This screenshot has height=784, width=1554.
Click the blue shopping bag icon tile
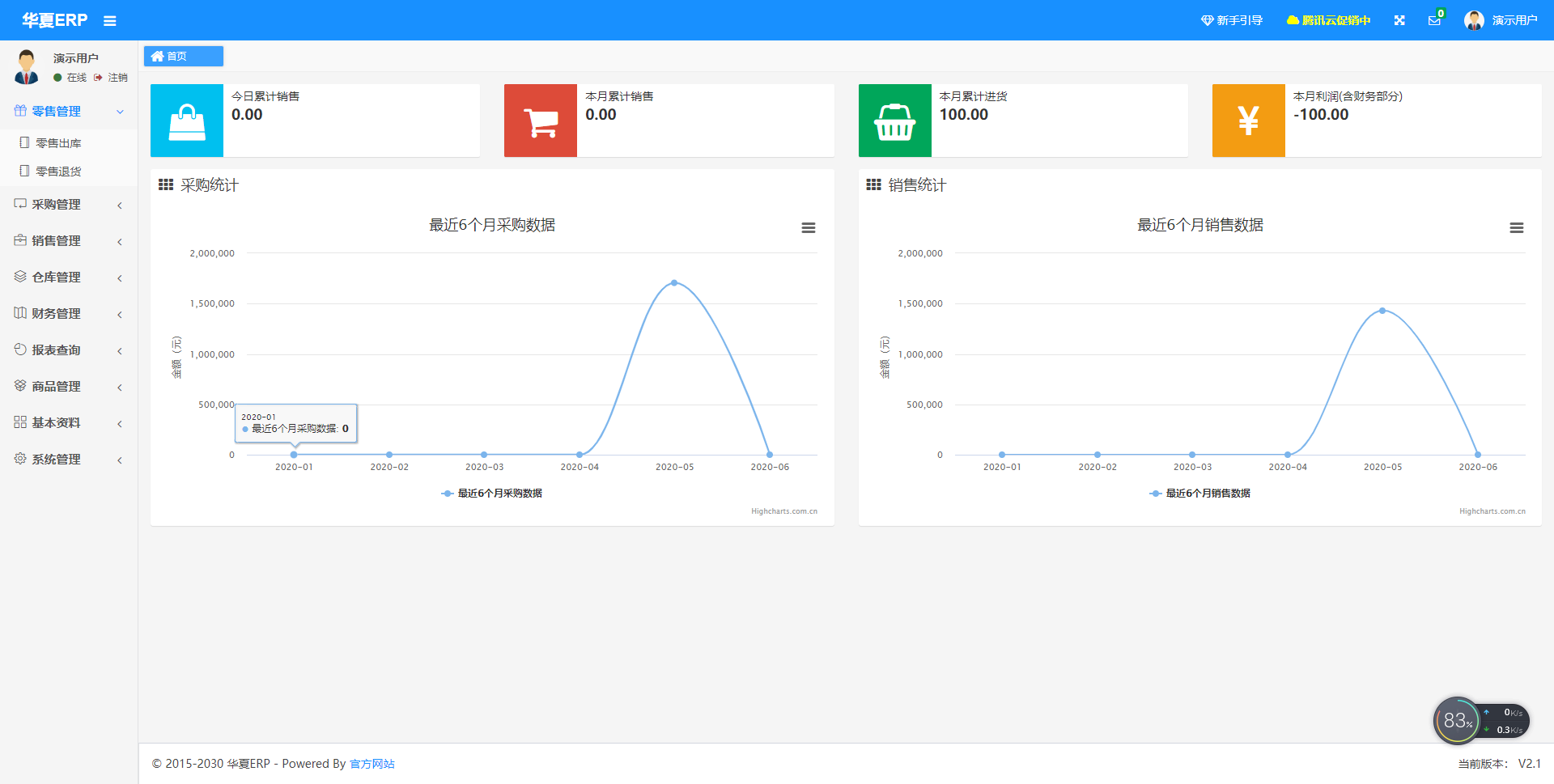(187, 121)
